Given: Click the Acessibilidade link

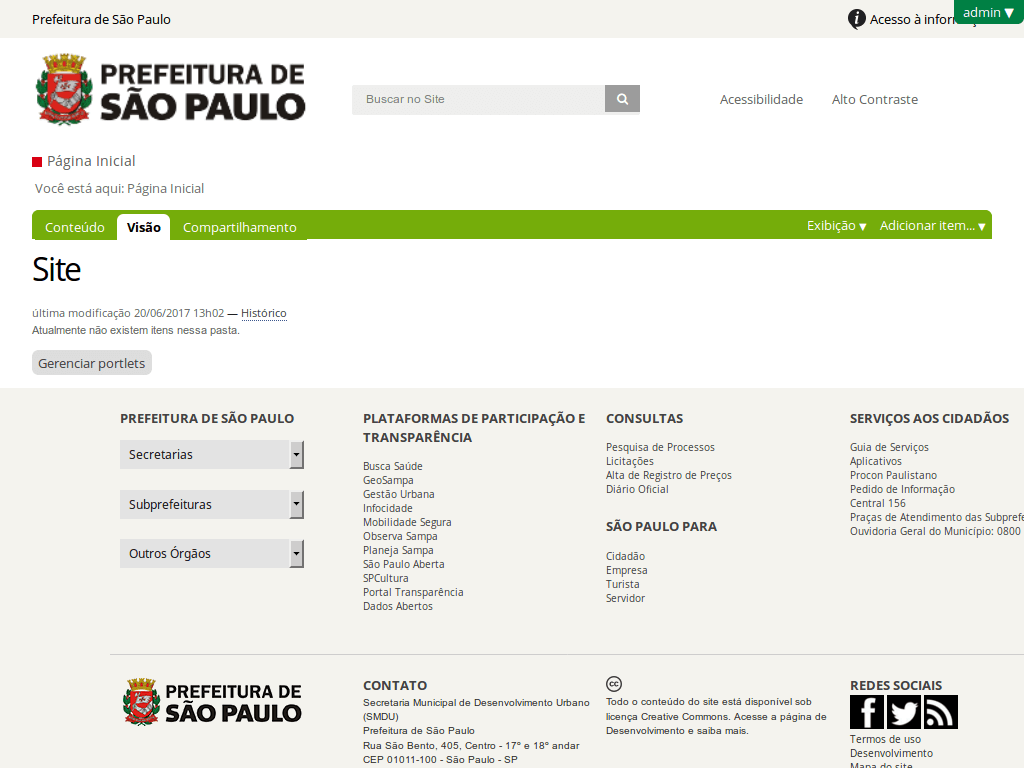Looking at the screenshot, I should click(761, 99).
